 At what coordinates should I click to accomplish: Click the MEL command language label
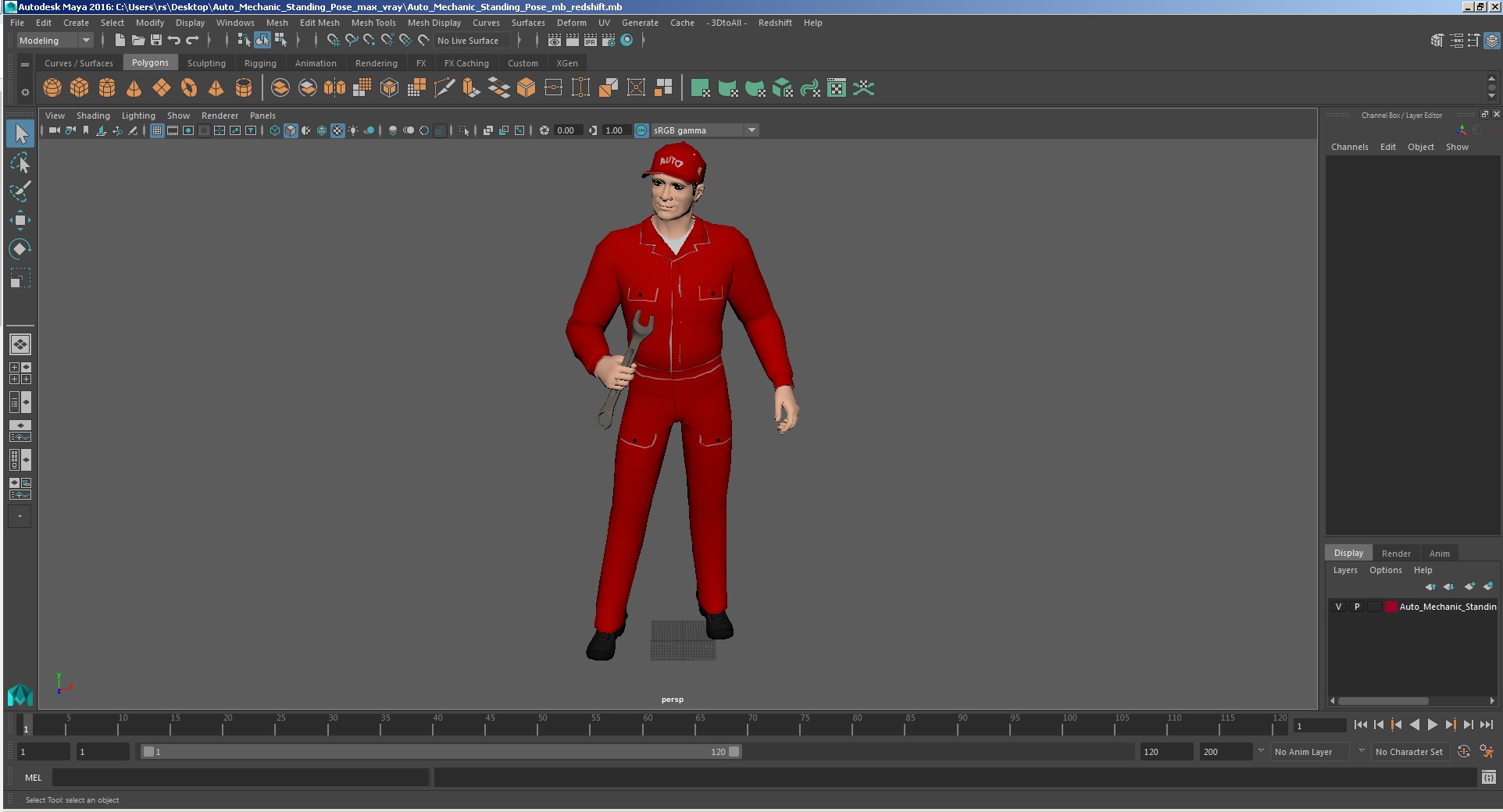(33, 778)
